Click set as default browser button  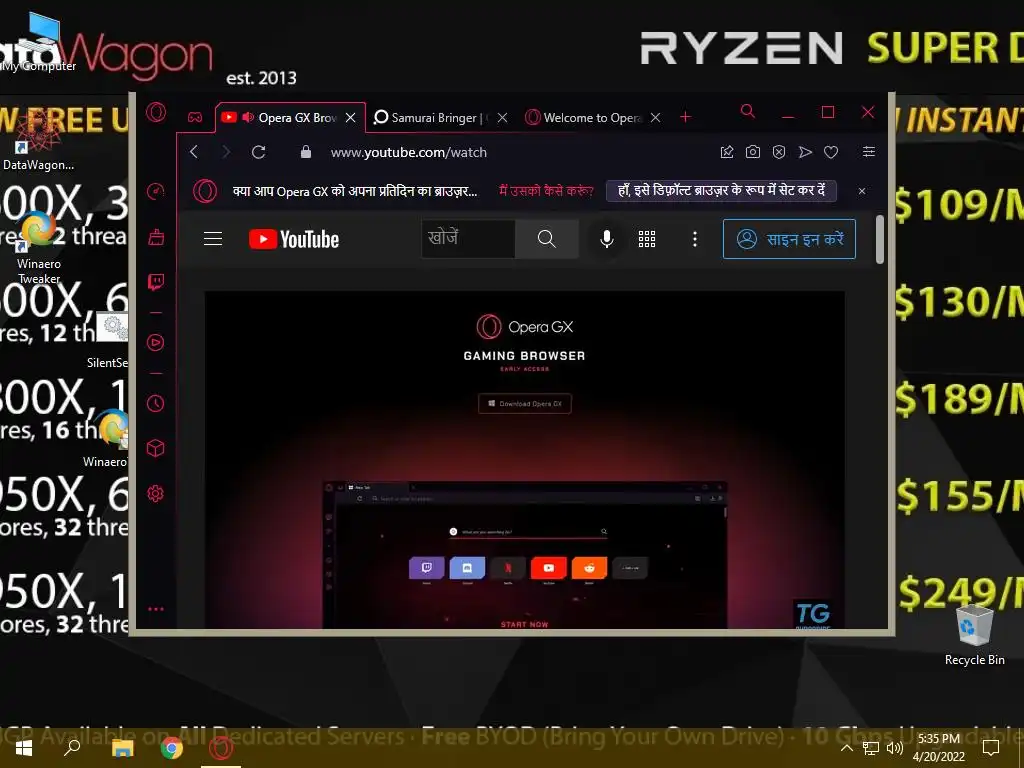click(721, 191)
